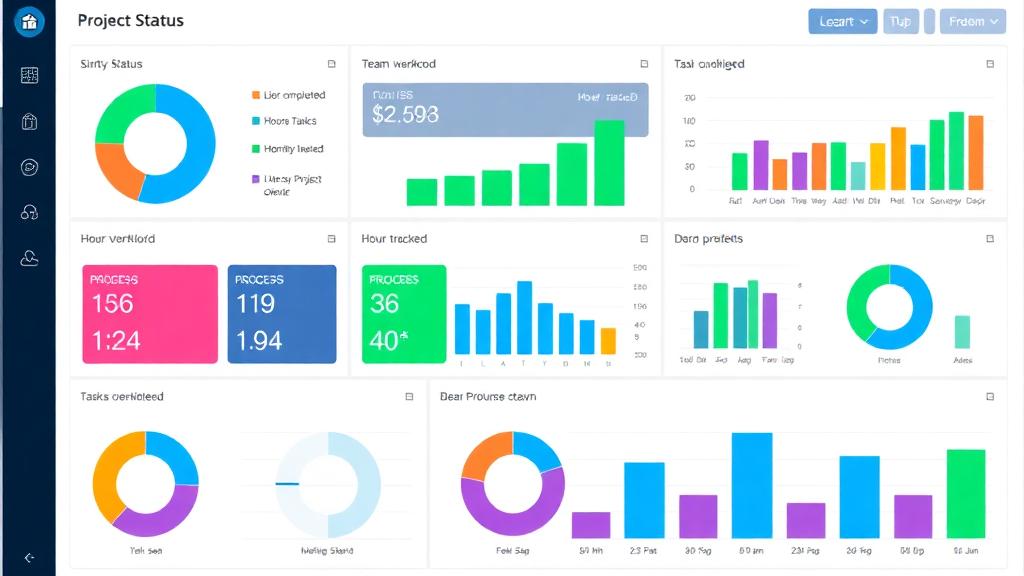Viewport: 1024px width, 576px height.
Task: Collapse the sidebar with the back arrow
Action: click(29, 560)
